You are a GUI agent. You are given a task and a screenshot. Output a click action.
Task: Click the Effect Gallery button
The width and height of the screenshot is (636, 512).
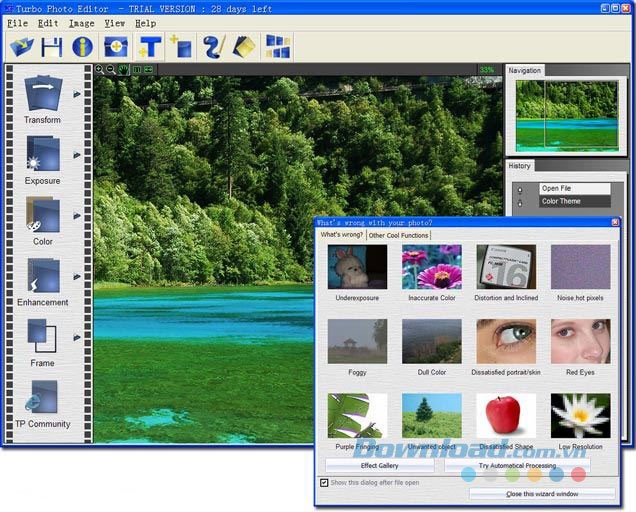point(380,465)
